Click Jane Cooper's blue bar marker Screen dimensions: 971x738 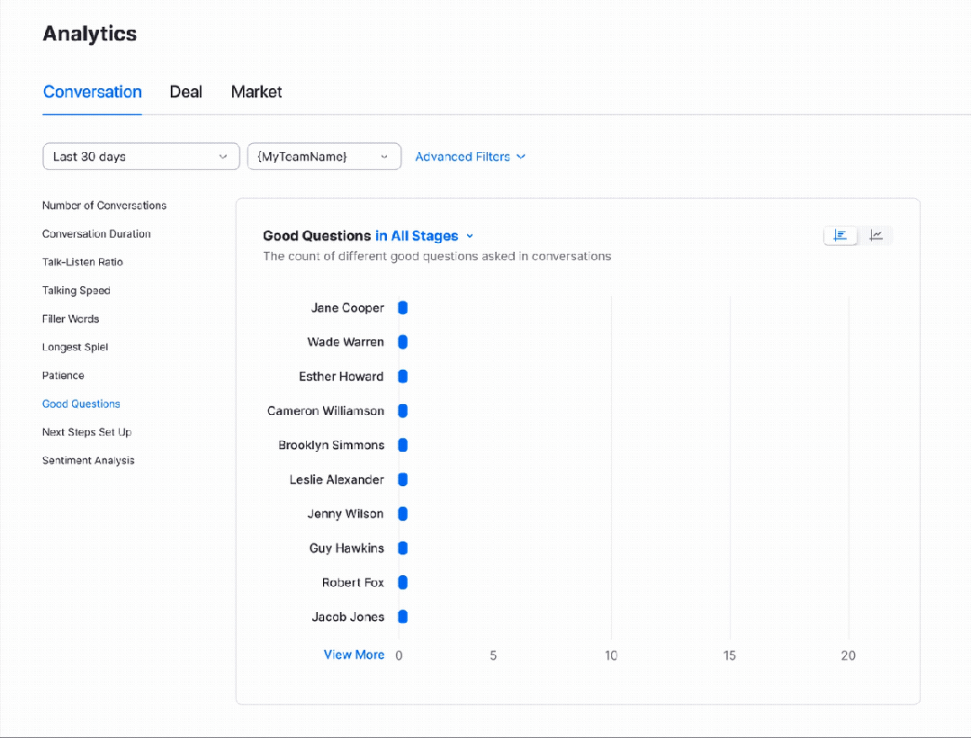[403, 308]
